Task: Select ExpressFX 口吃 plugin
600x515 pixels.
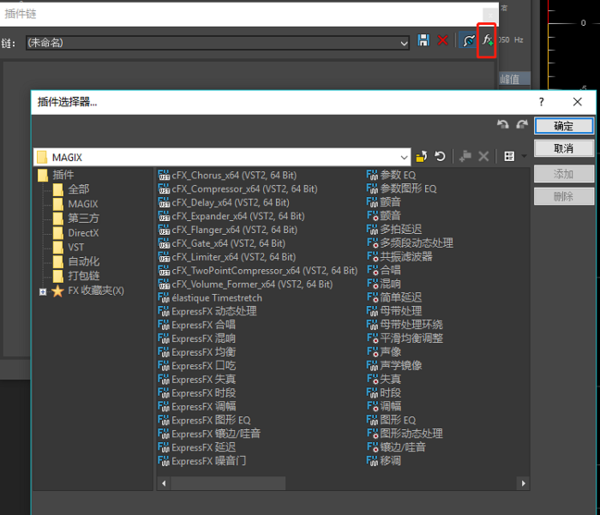Action: click(197, 366)
